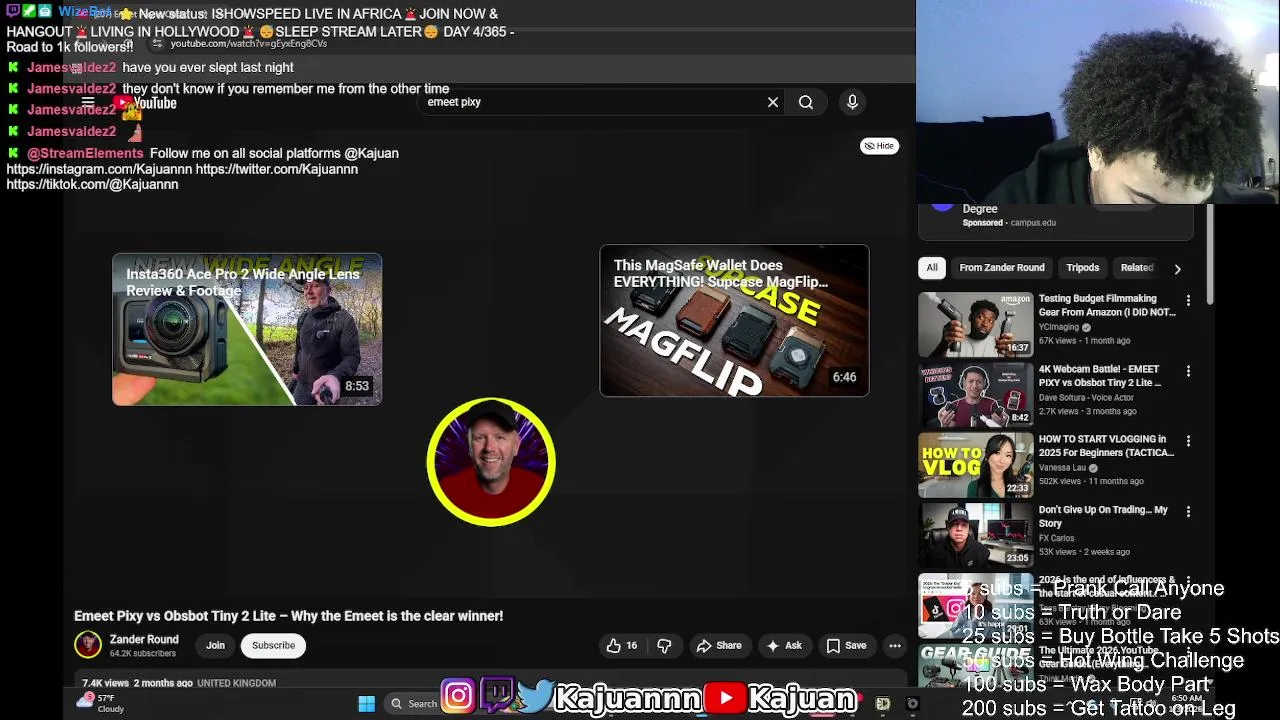Click the site info icon in address bar

point(158,44)
